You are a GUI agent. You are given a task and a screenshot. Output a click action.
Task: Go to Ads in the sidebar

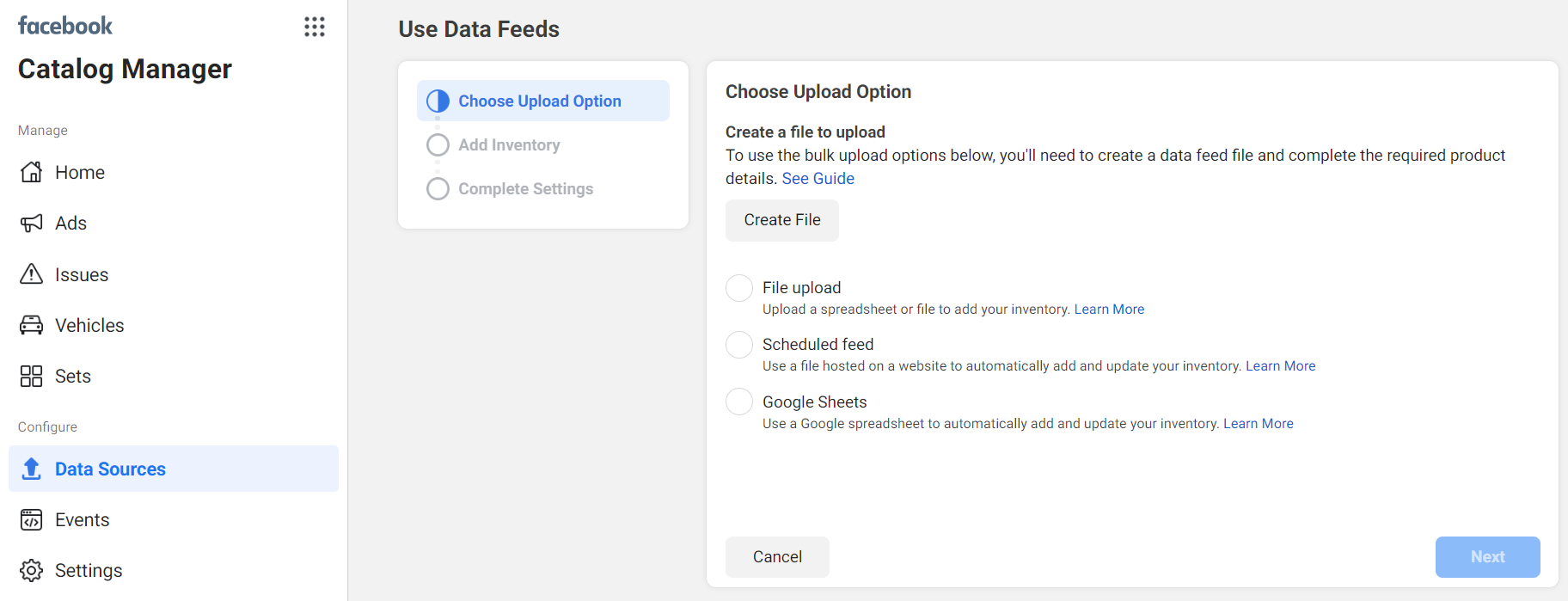point(174,224)
